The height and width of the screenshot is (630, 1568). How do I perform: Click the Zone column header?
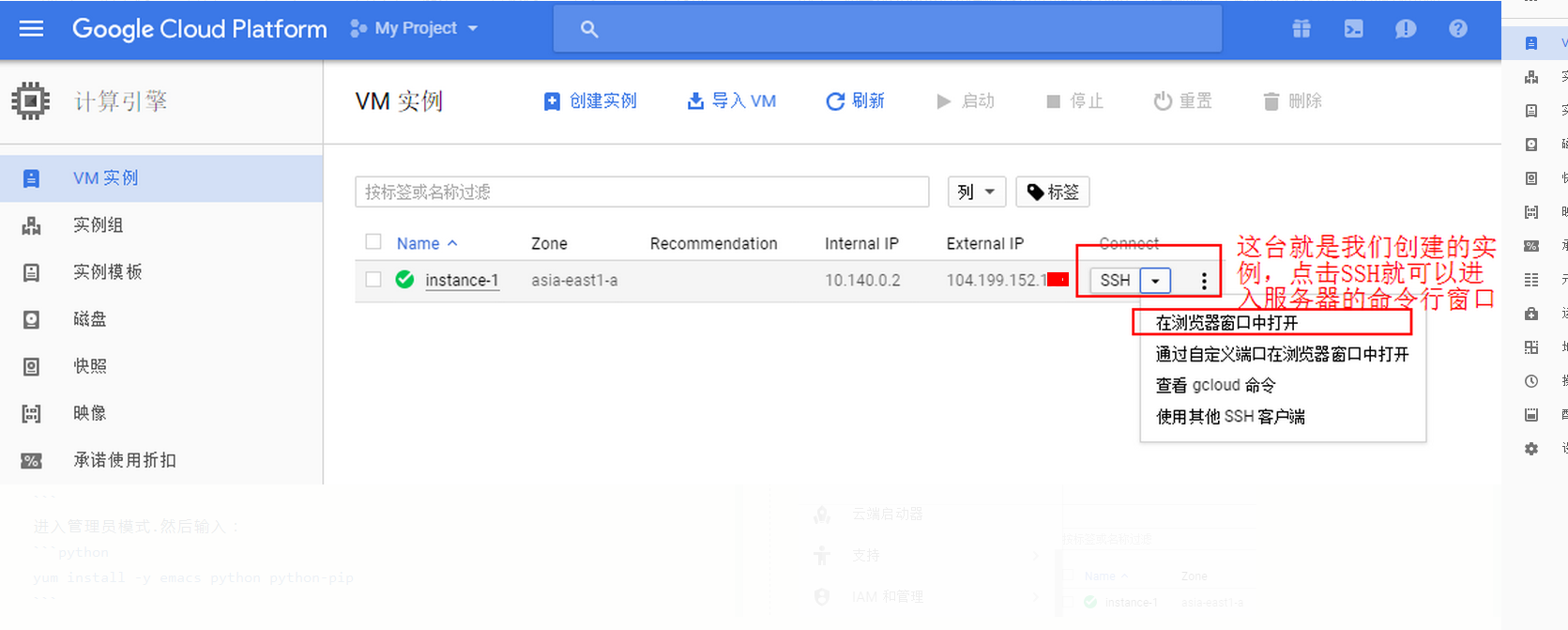pyautogui.click(x=549, y=243)
